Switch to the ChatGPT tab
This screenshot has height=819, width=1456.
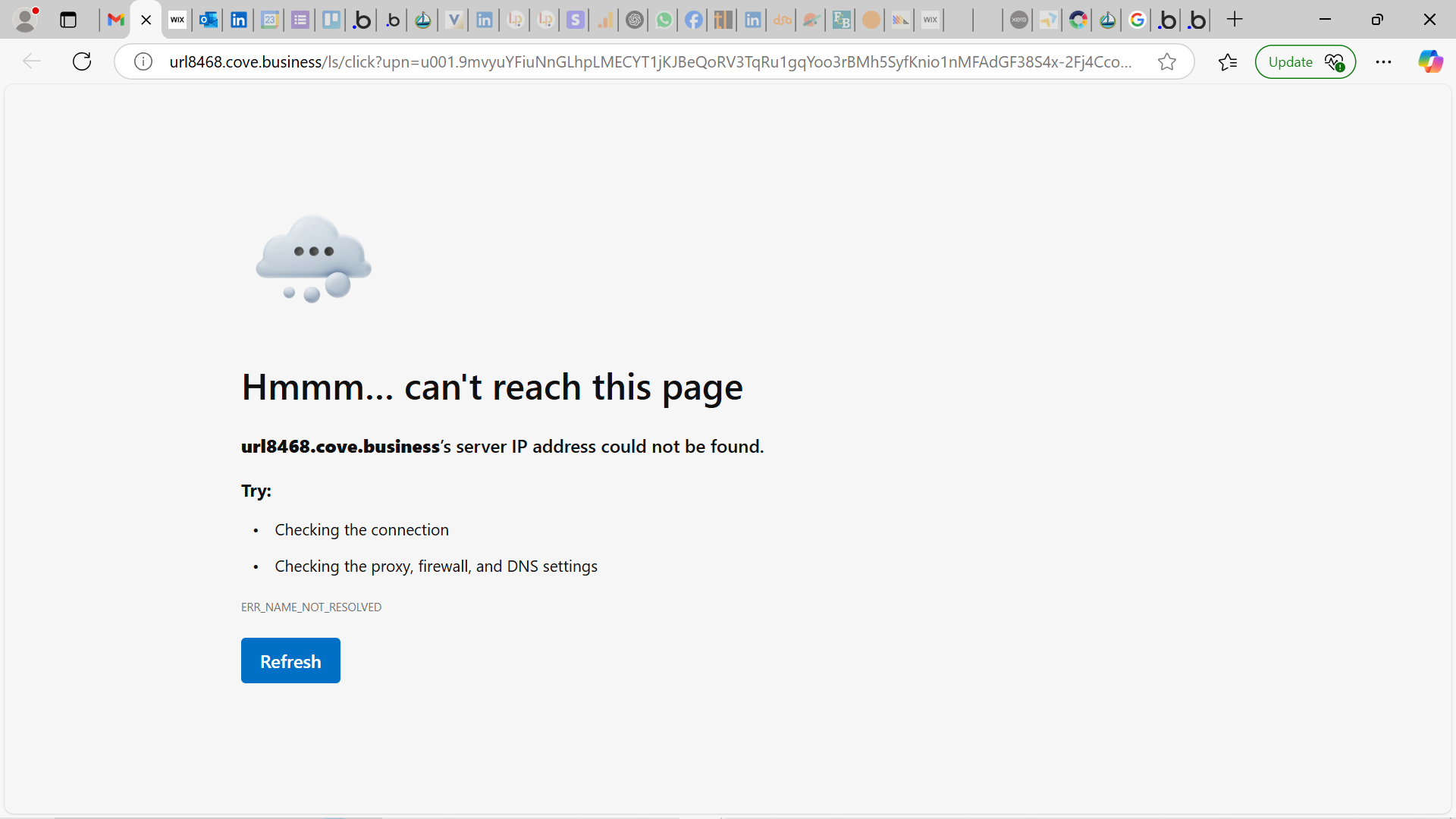[635, 20]
